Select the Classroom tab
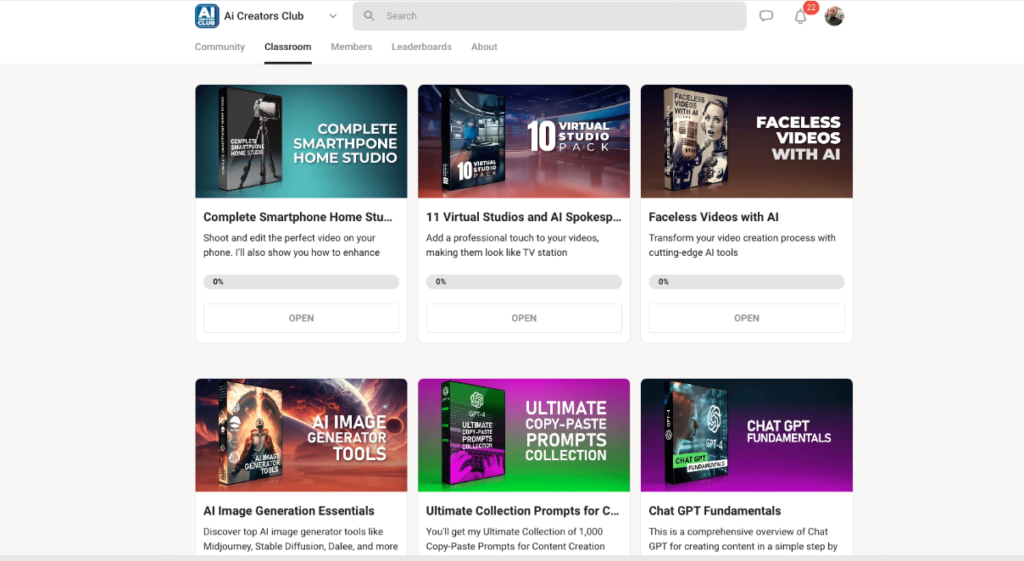Image resolution: width=1024 pixels, height=561 pixels. click(x=287, y=47)
